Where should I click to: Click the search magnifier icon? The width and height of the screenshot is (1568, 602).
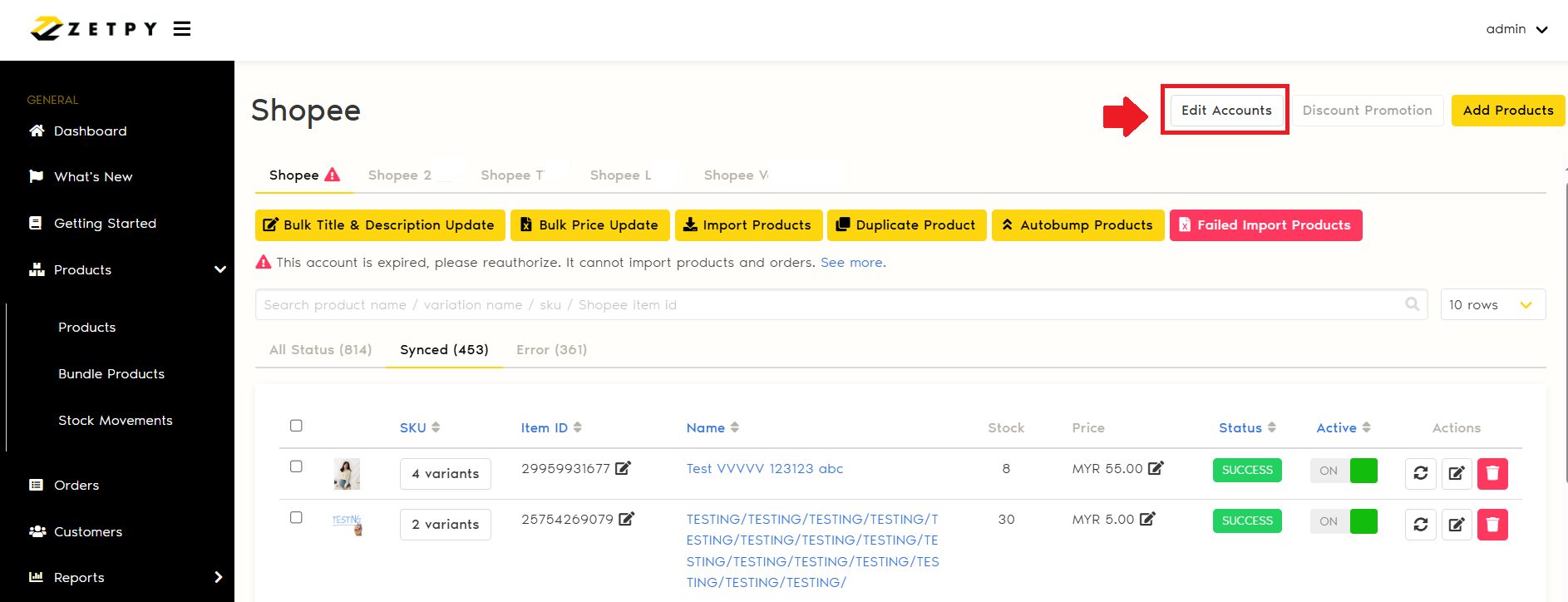click(1412, 304)
